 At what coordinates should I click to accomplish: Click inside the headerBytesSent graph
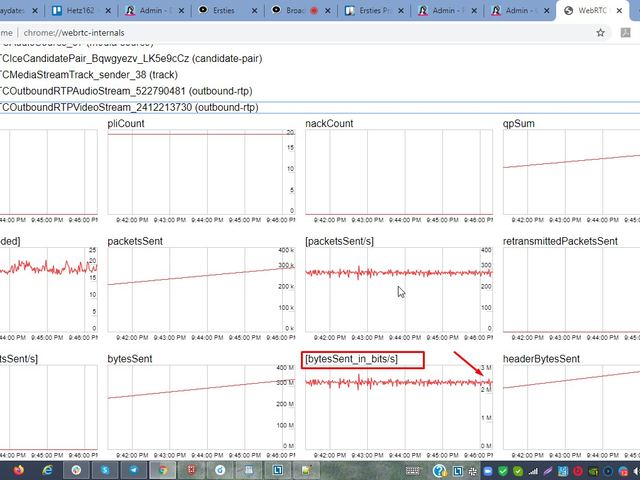[x=571, y=407]
